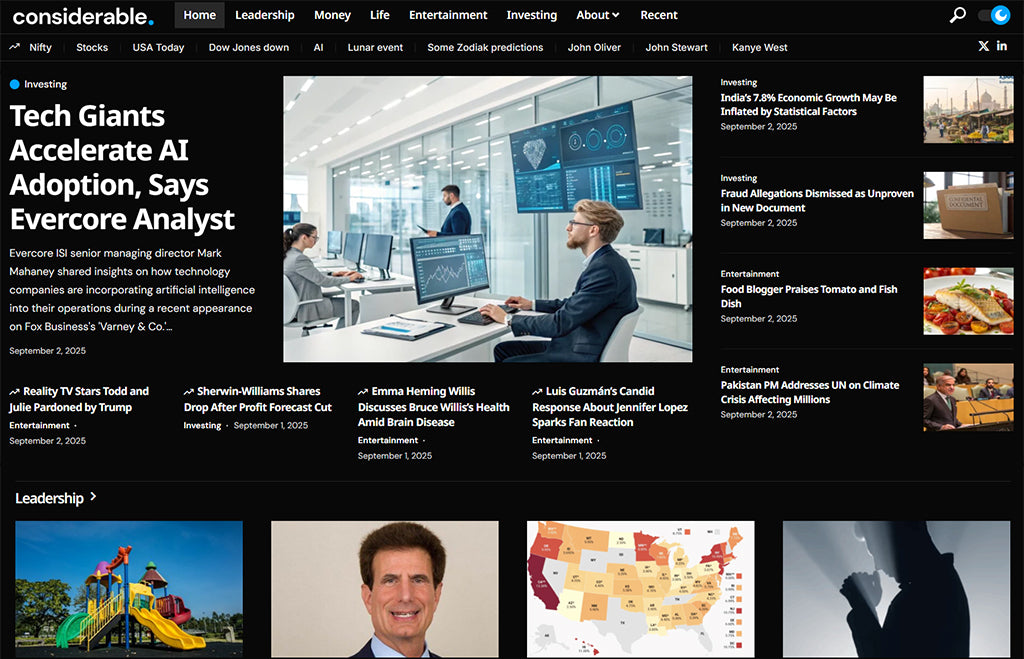The height and width of the screenshot is (659, 1024).
Task: Open Reality TV Stars Todd and Julie article
Action: 79,399
